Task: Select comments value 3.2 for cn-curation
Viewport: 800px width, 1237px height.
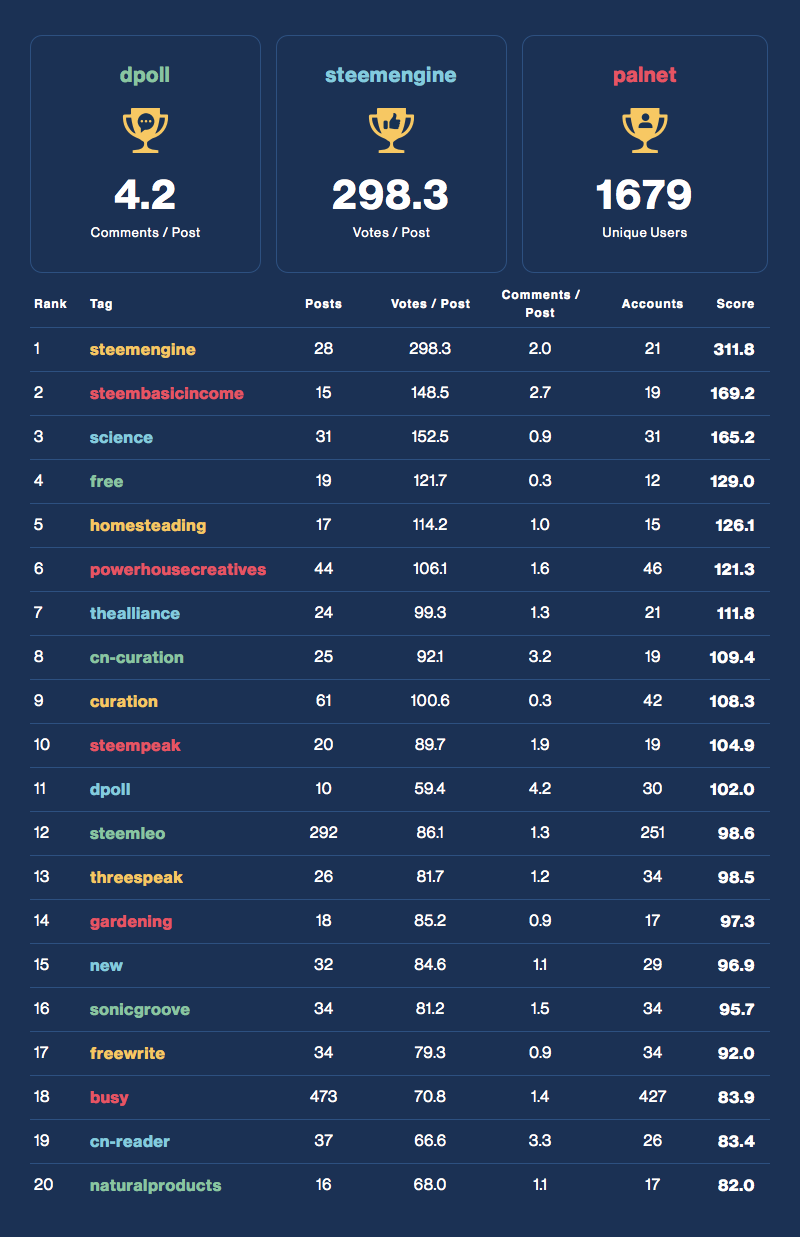Action: (x=540, y=657)
